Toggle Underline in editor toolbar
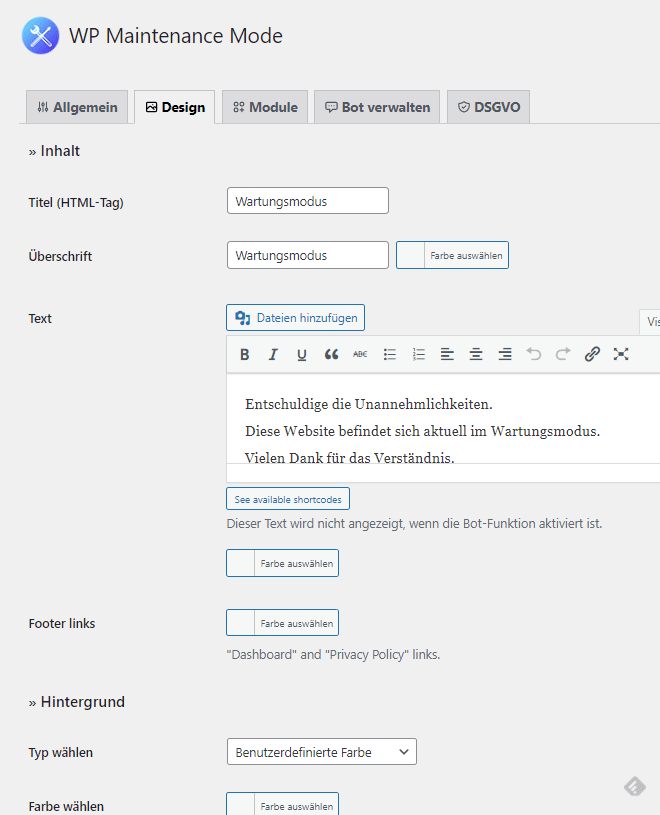 (x=302, y=354)
